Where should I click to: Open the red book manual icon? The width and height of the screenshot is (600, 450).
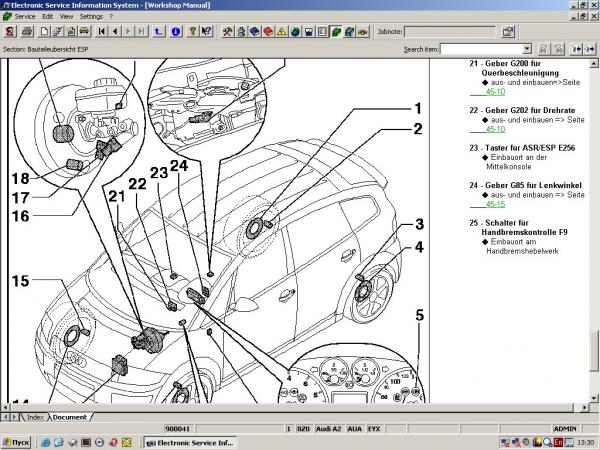268,31
